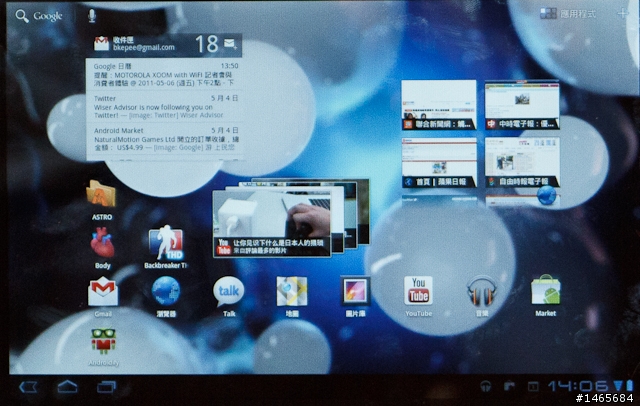Tap the Home navigation button
The image size is (640, 406).
tap(67, 386)
